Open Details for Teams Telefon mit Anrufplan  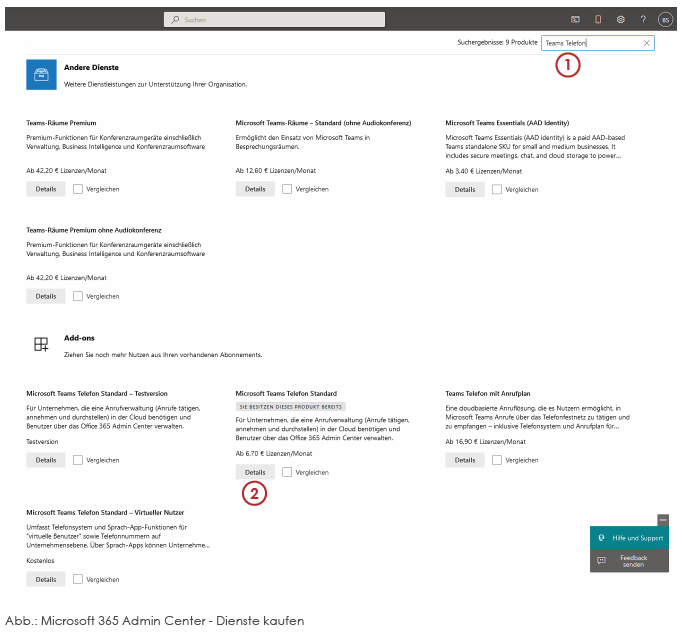pos(465,460)
